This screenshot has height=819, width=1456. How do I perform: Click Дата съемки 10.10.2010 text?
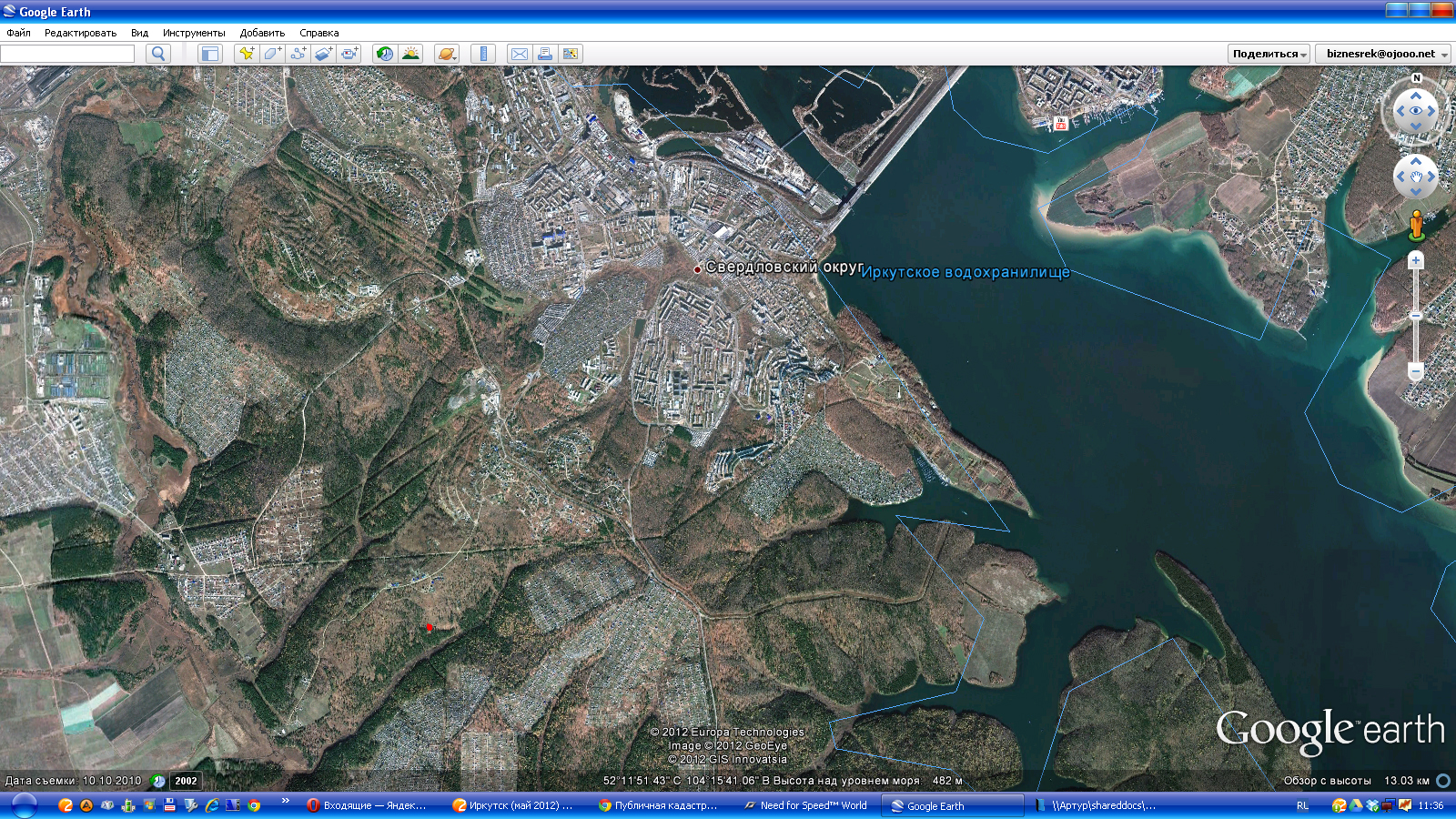74,781
